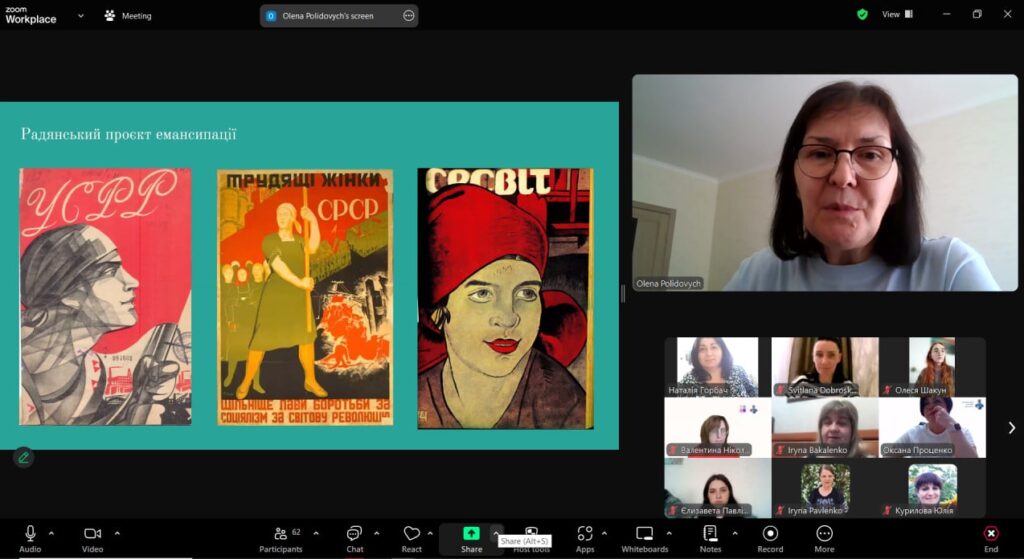Expand the Chat options arrow

[376, 534]
